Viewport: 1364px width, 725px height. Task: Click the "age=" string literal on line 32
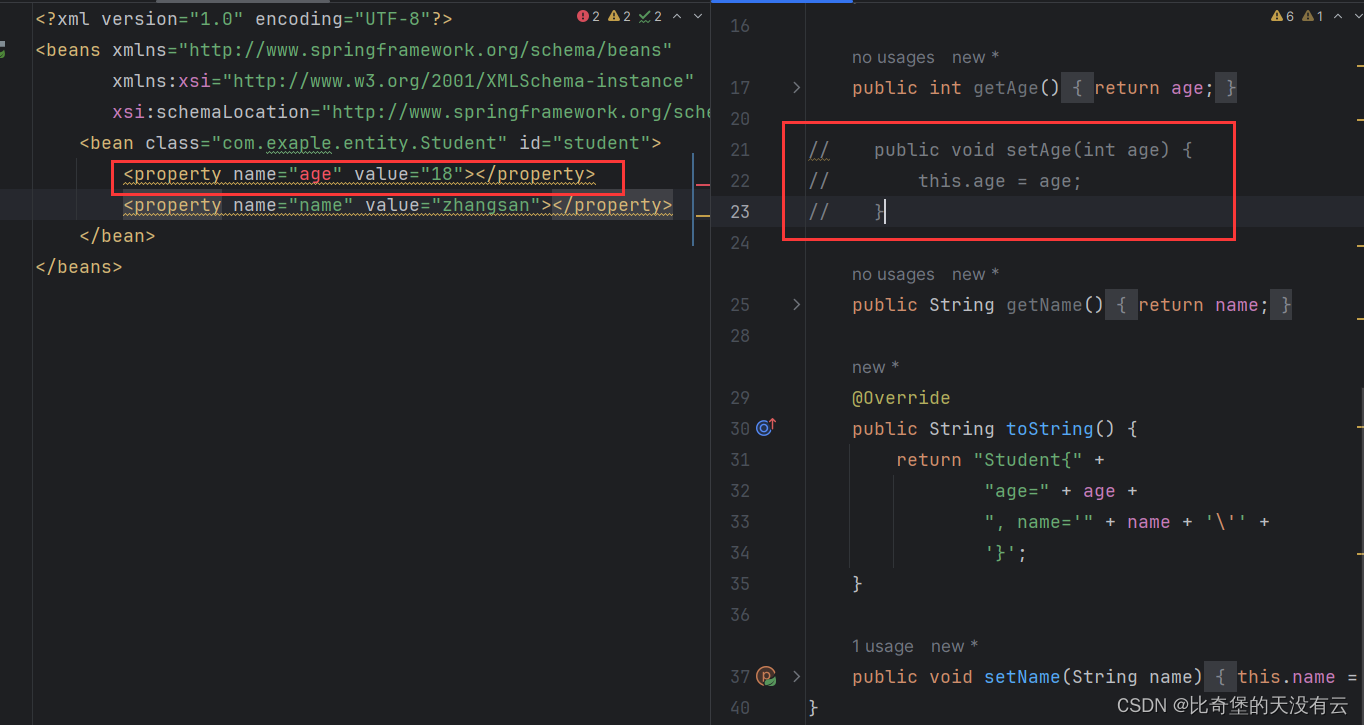click(x=1017, y=491)
